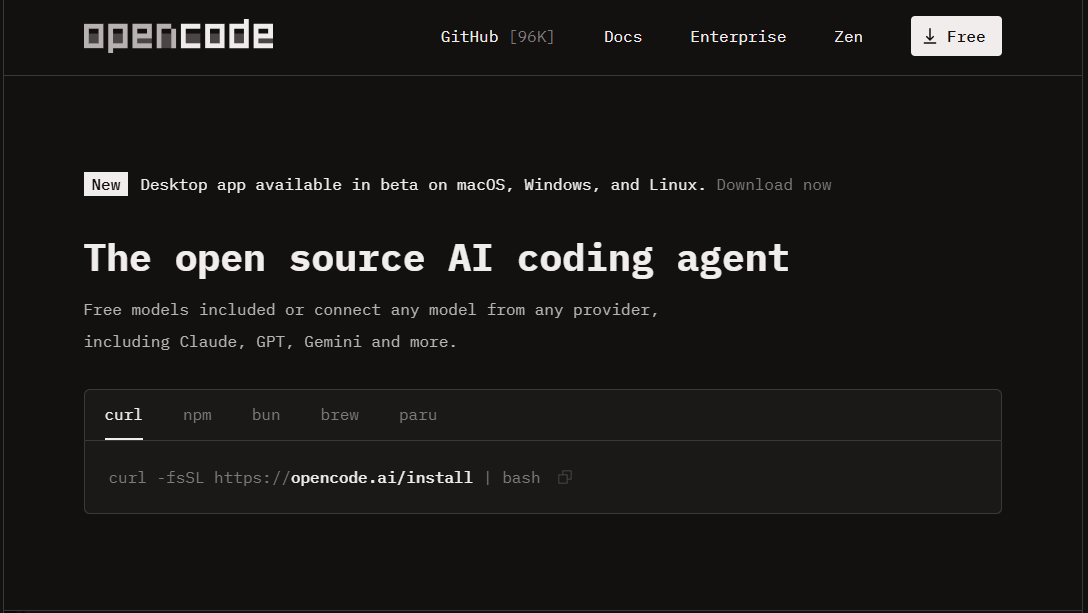Click the headline The open source AI coding agent

(436, 258)
